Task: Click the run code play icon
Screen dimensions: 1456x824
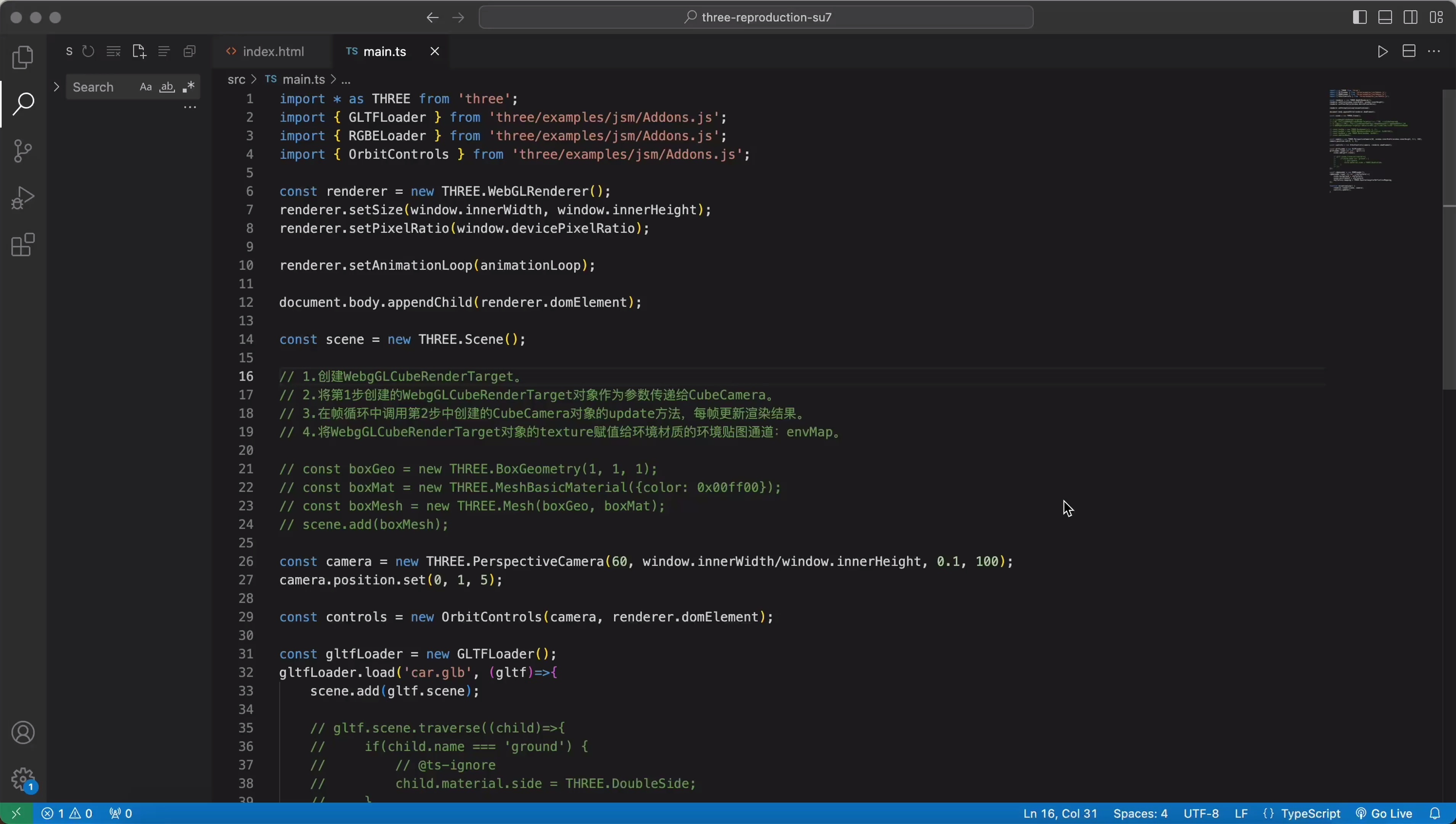Action: click(1382, 51)
